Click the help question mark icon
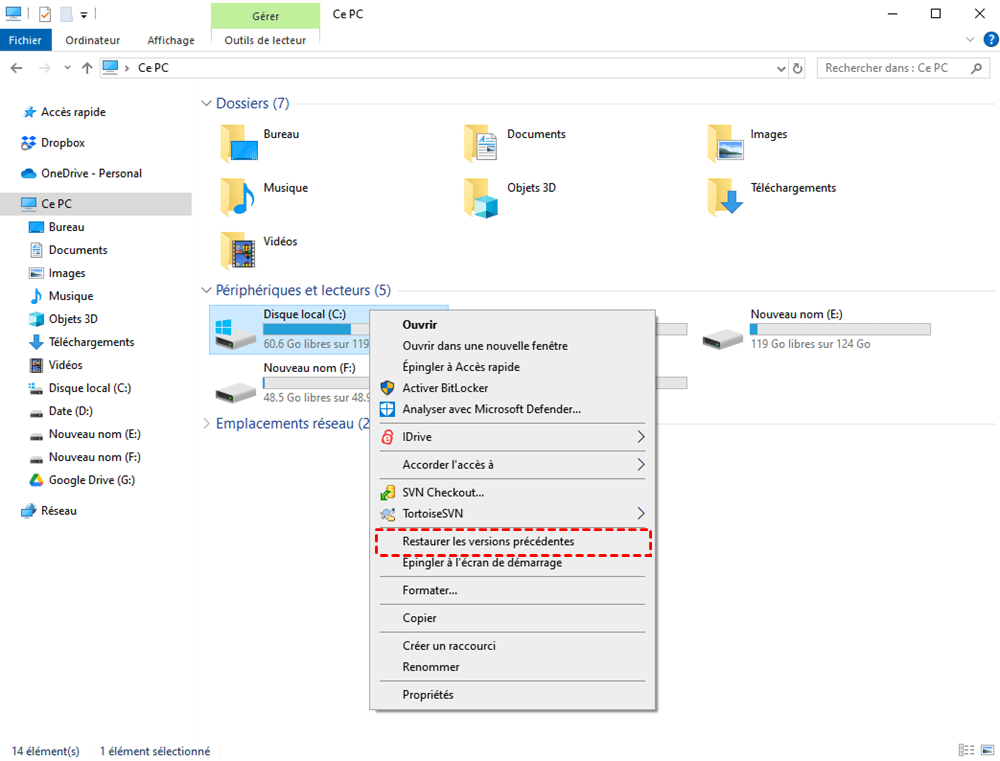 coord(990,40)
